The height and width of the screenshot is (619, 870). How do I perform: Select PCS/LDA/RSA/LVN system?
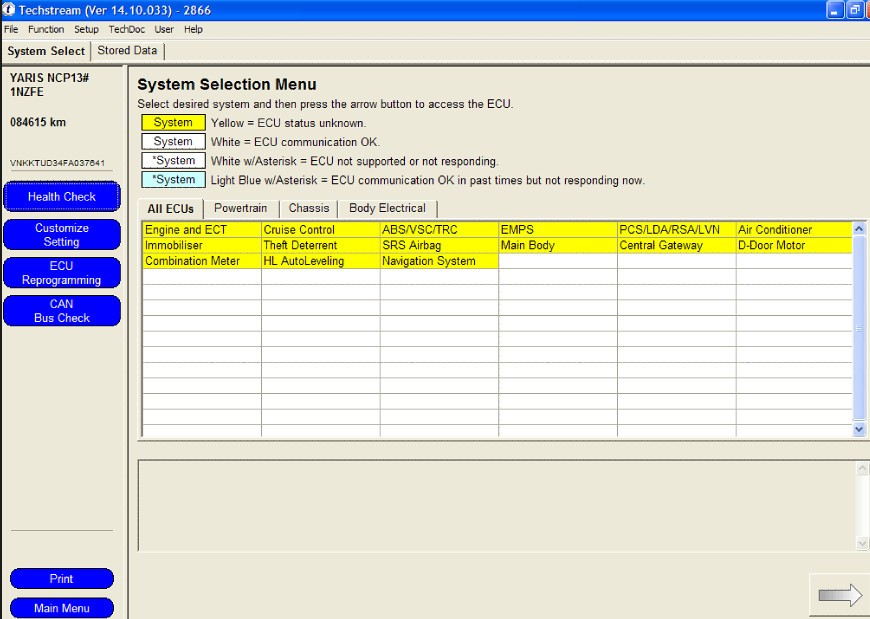click(677, 230)
